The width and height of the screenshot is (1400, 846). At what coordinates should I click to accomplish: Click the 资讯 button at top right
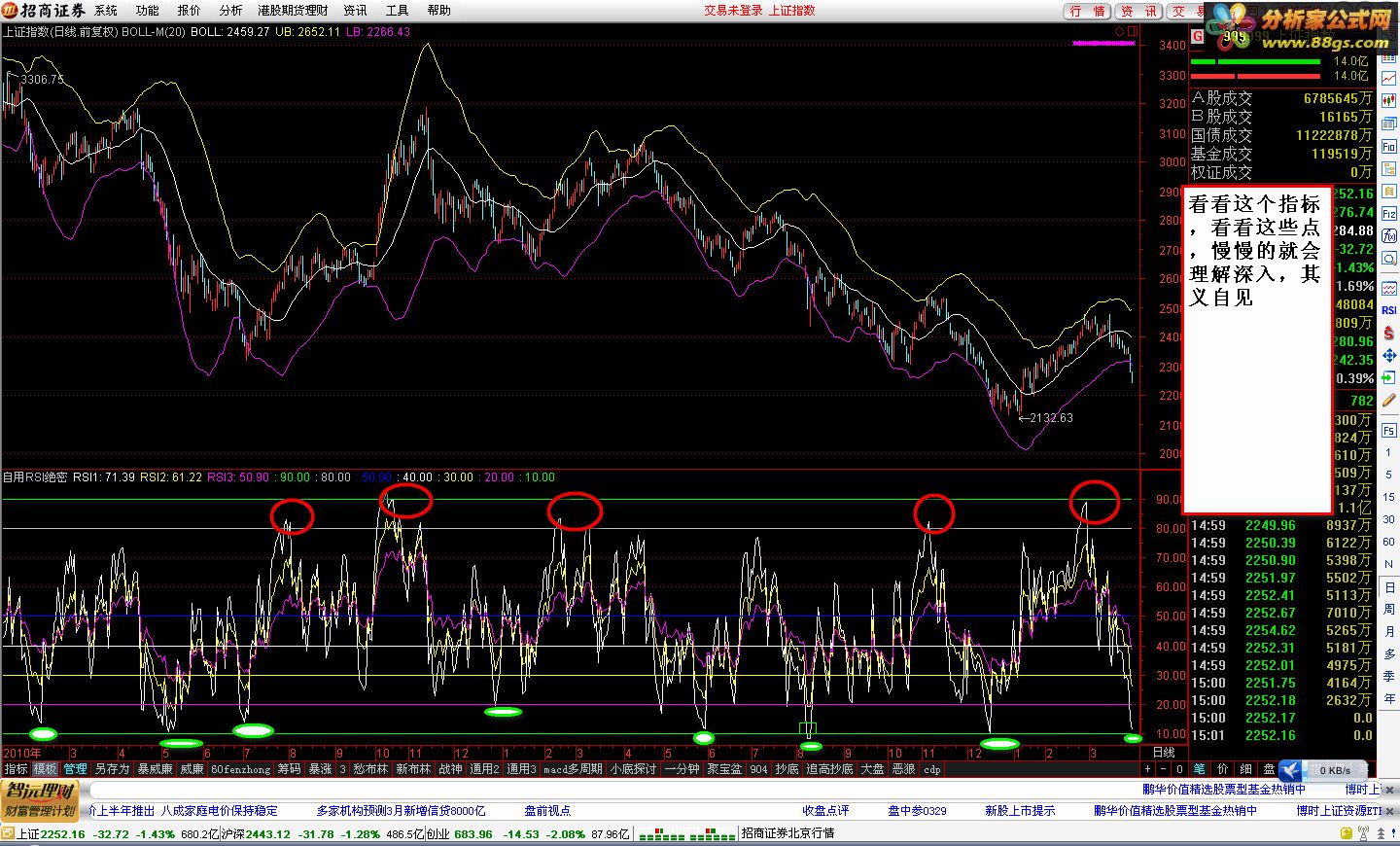pyautogui.click(x=1138, y=11)
